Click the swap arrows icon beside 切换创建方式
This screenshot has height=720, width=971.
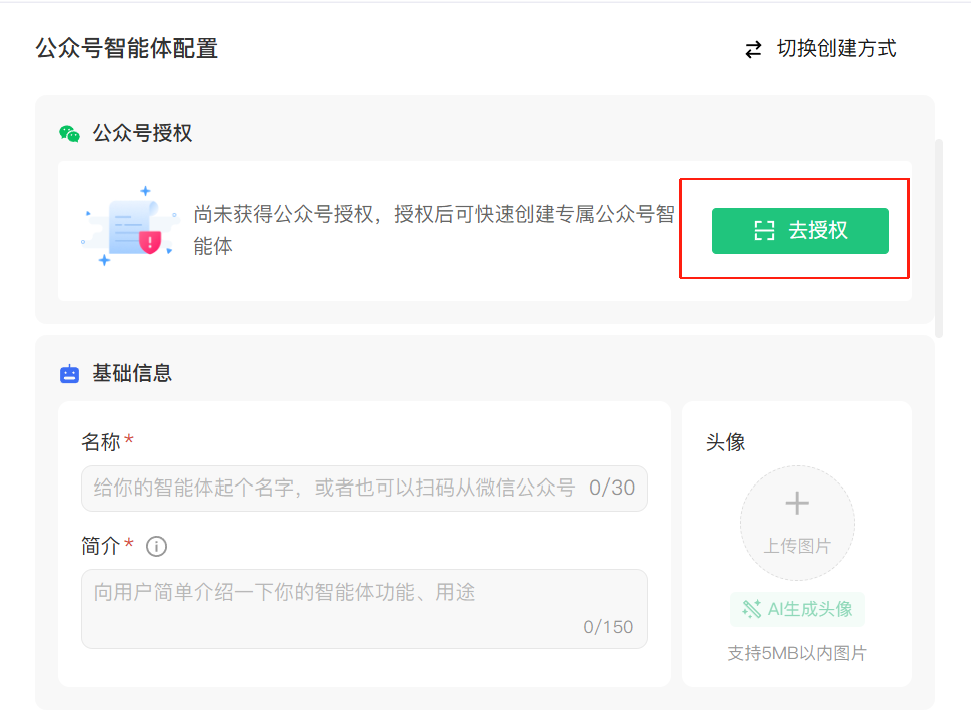tap(753, 49)
